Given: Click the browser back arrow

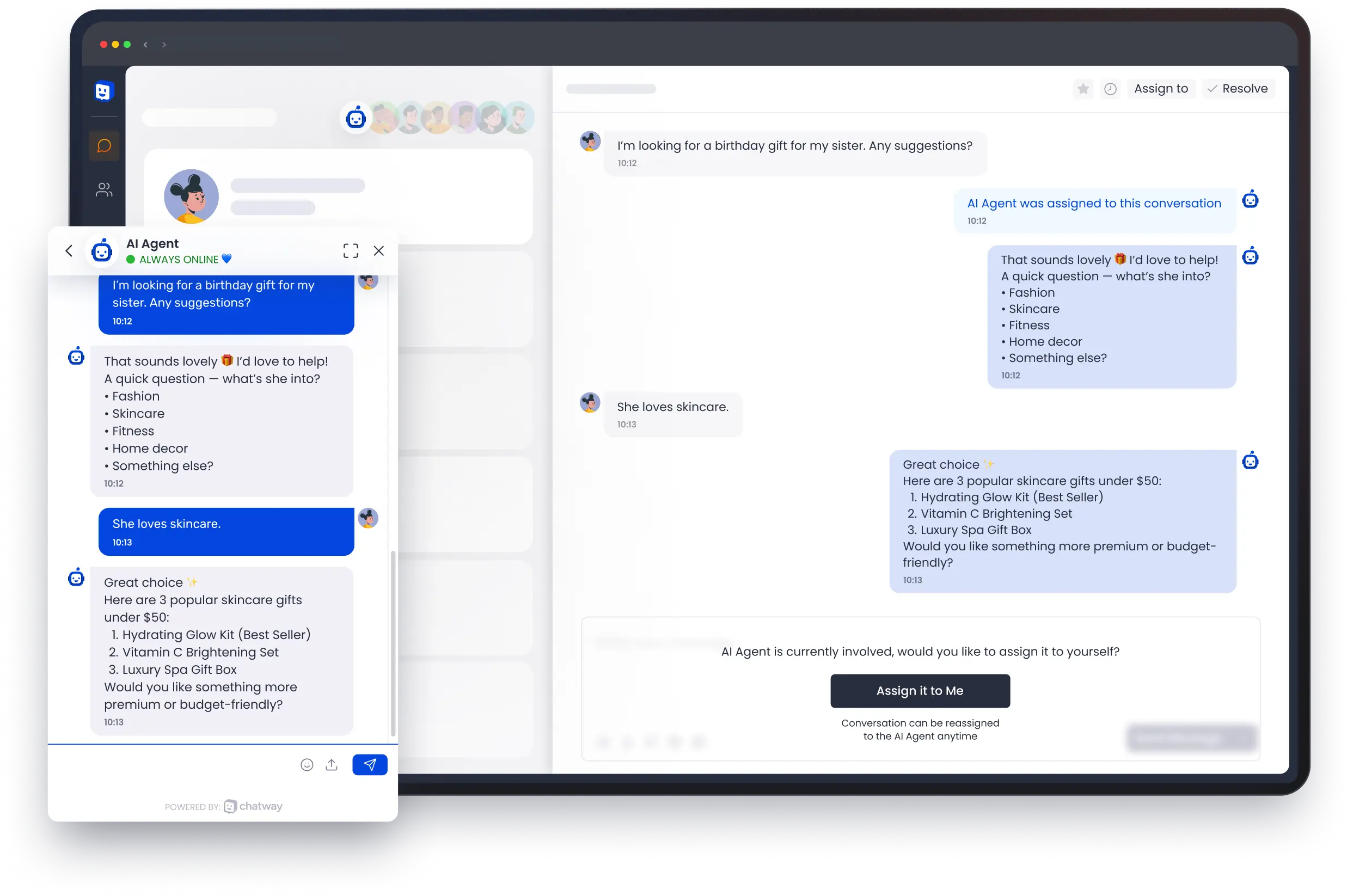Looking at the screenshot, I should tap(146, 44).
